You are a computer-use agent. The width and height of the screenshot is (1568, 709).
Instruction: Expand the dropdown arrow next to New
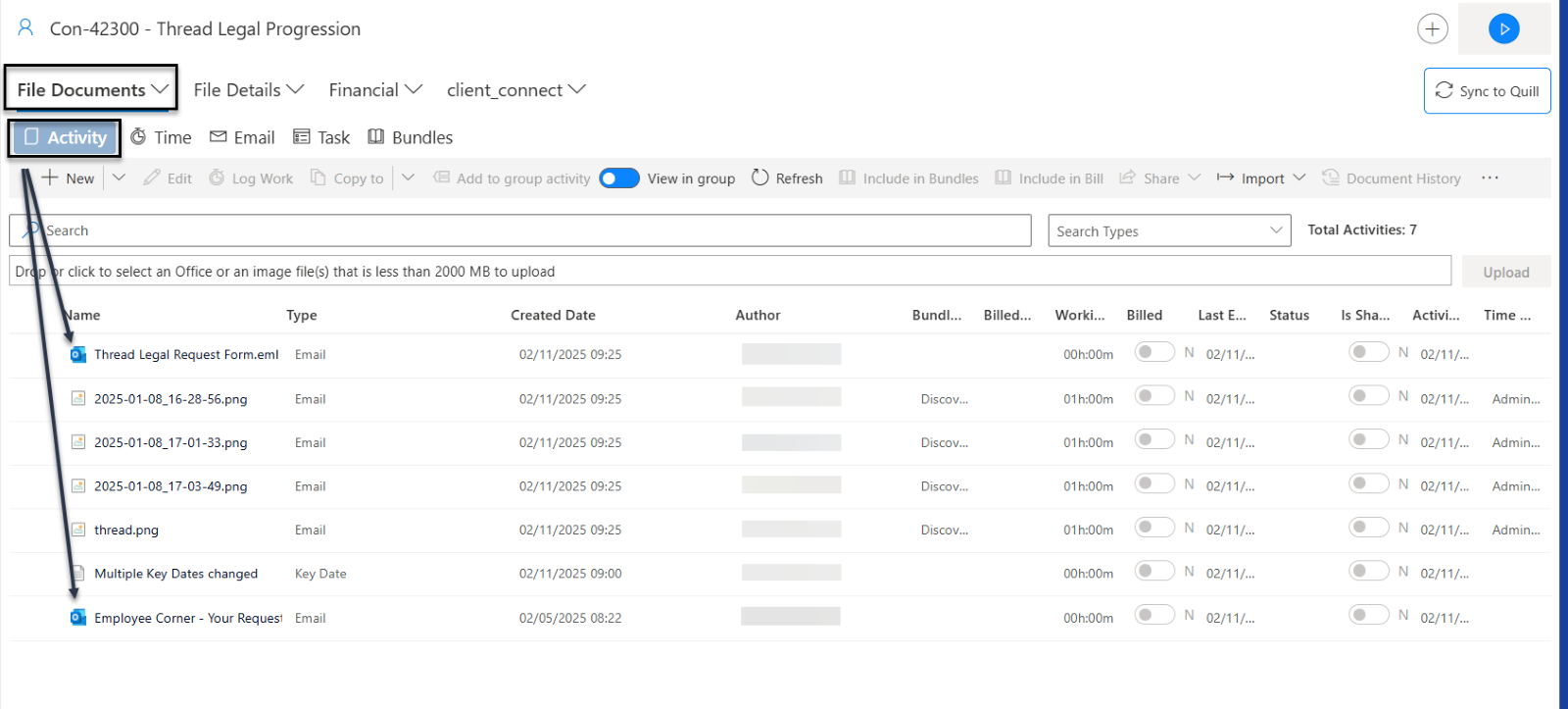coord(119,177)
